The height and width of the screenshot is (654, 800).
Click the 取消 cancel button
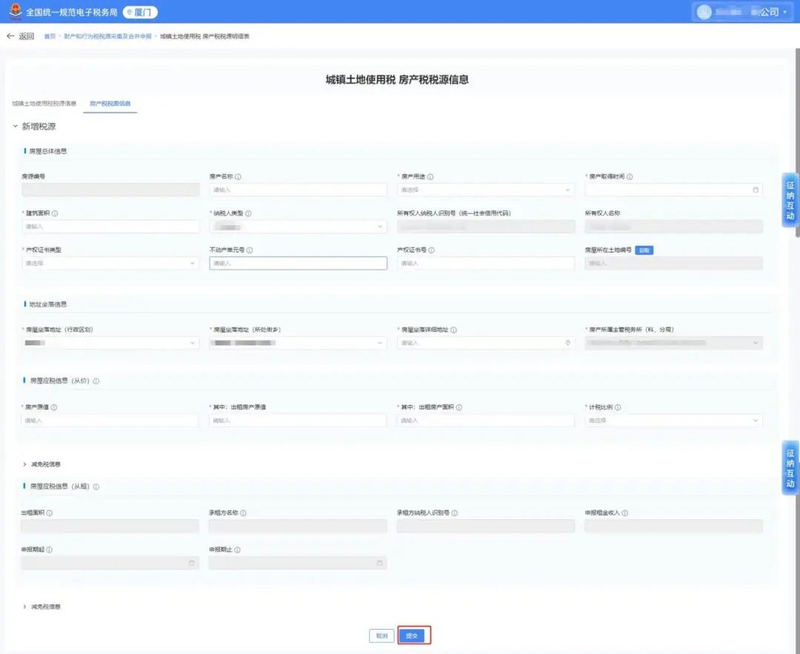coord(381,635)
